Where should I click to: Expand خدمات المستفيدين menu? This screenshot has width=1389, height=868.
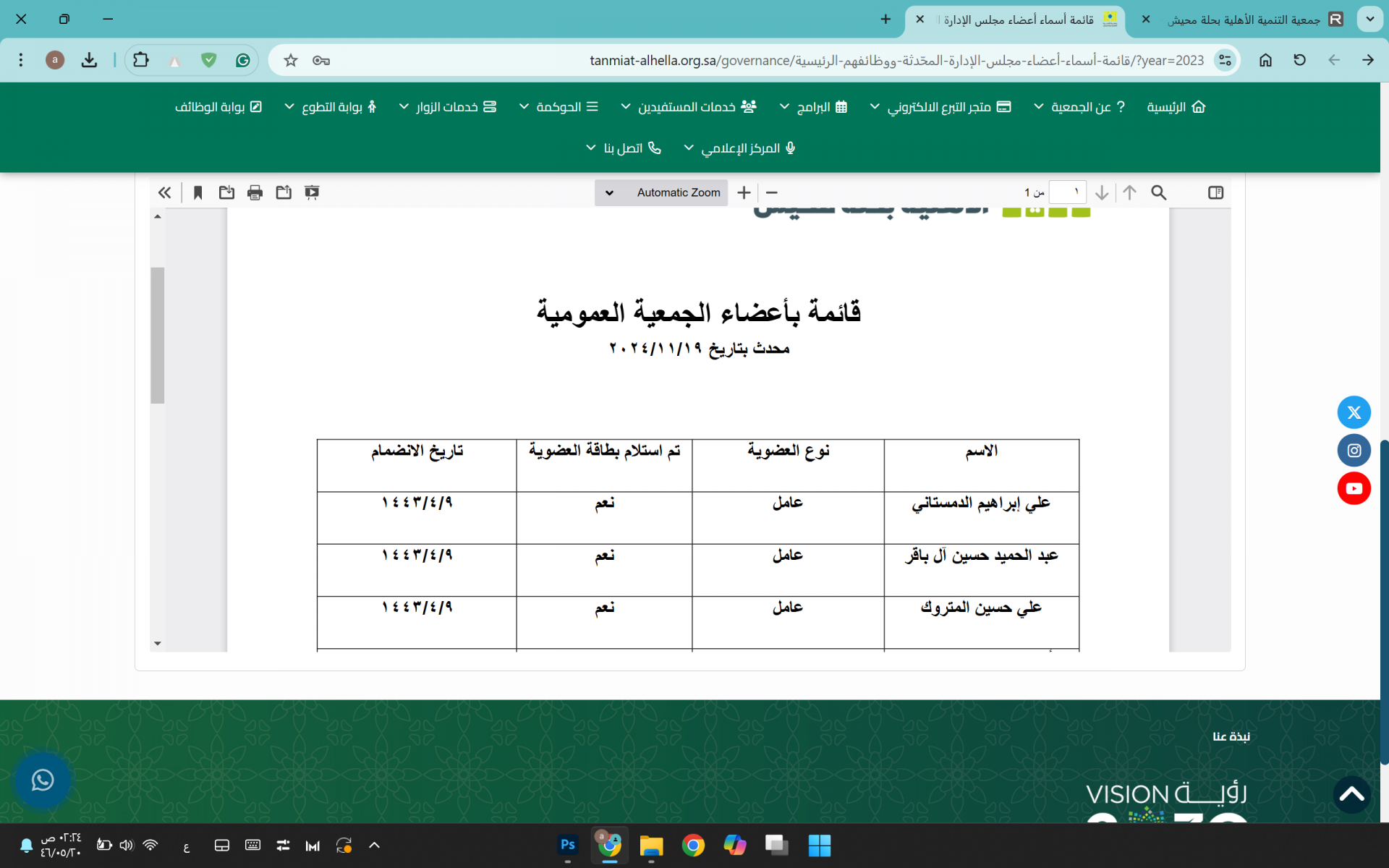coord(689,107)
